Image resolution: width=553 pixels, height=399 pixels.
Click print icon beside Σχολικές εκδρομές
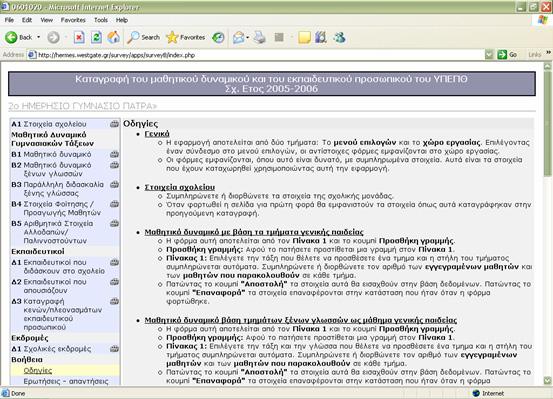[x=114, y=349]
